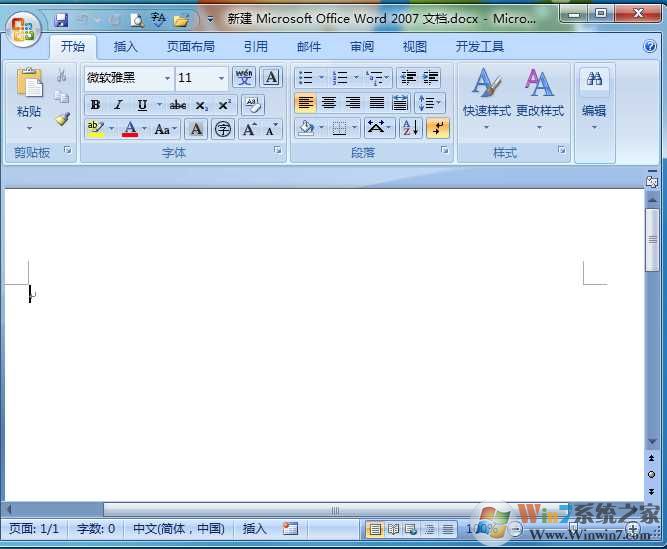Shrink font size with small A
This screenshot has width=667, height=549.
tap(271, 129)
